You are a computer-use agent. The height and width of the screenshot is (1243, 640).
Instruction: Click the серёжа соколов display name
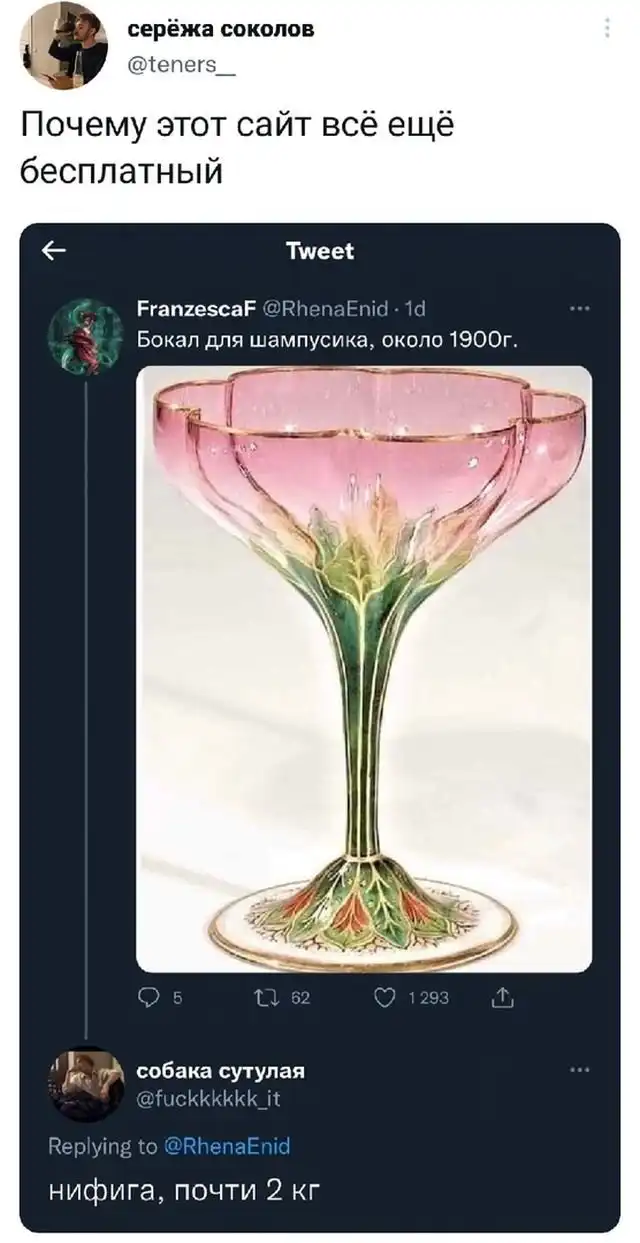tap(220, 29)
